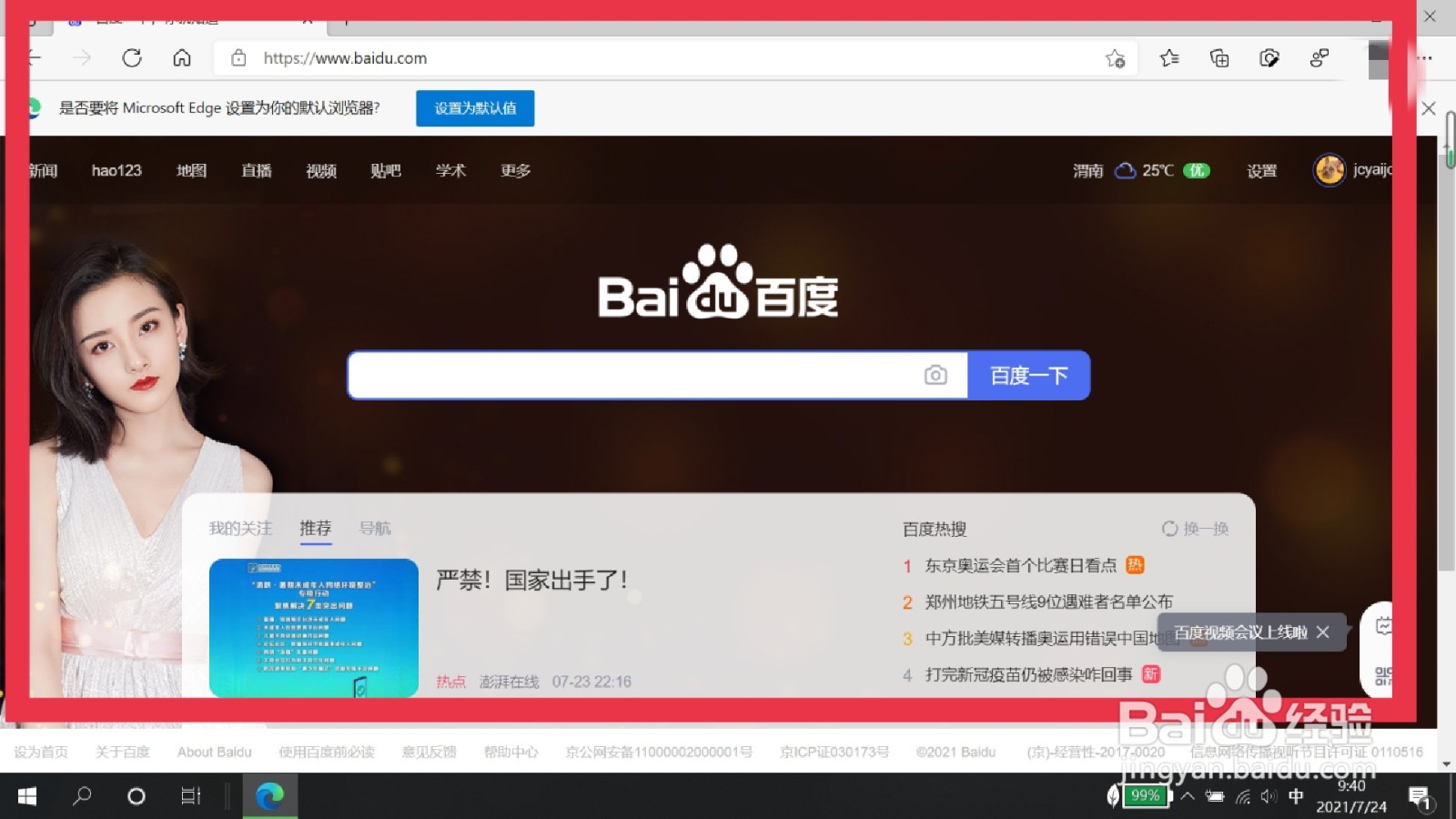This screenshot has width=1456, height=819.
Task: Expand the 更多 navigation menu
Action: [514, 170]
